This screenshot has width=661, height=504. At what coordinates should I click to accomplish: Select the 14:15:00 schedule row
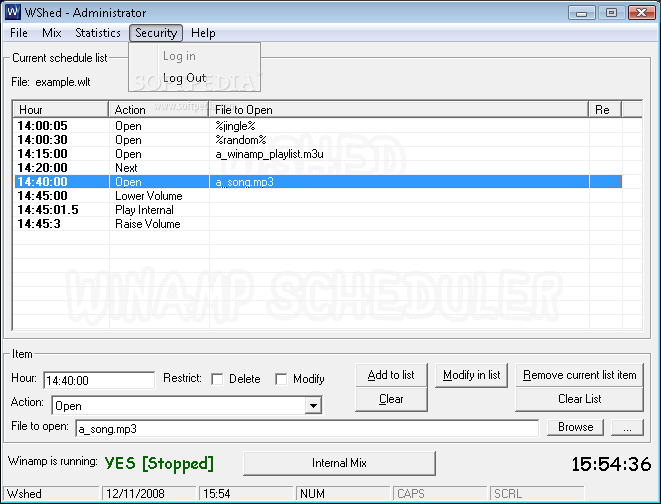[318, 153]
